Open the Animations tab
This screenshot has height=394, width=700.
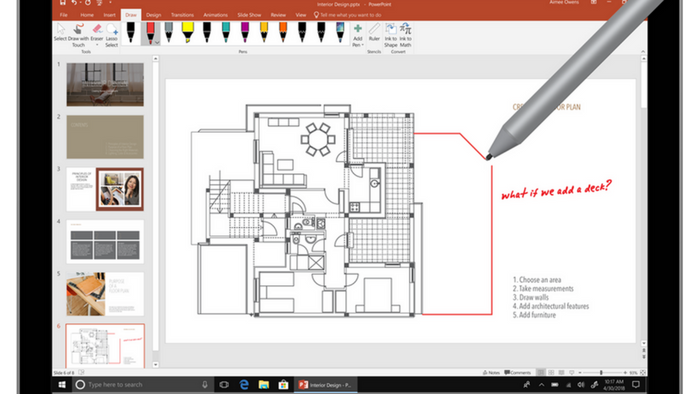pos(216,15)
